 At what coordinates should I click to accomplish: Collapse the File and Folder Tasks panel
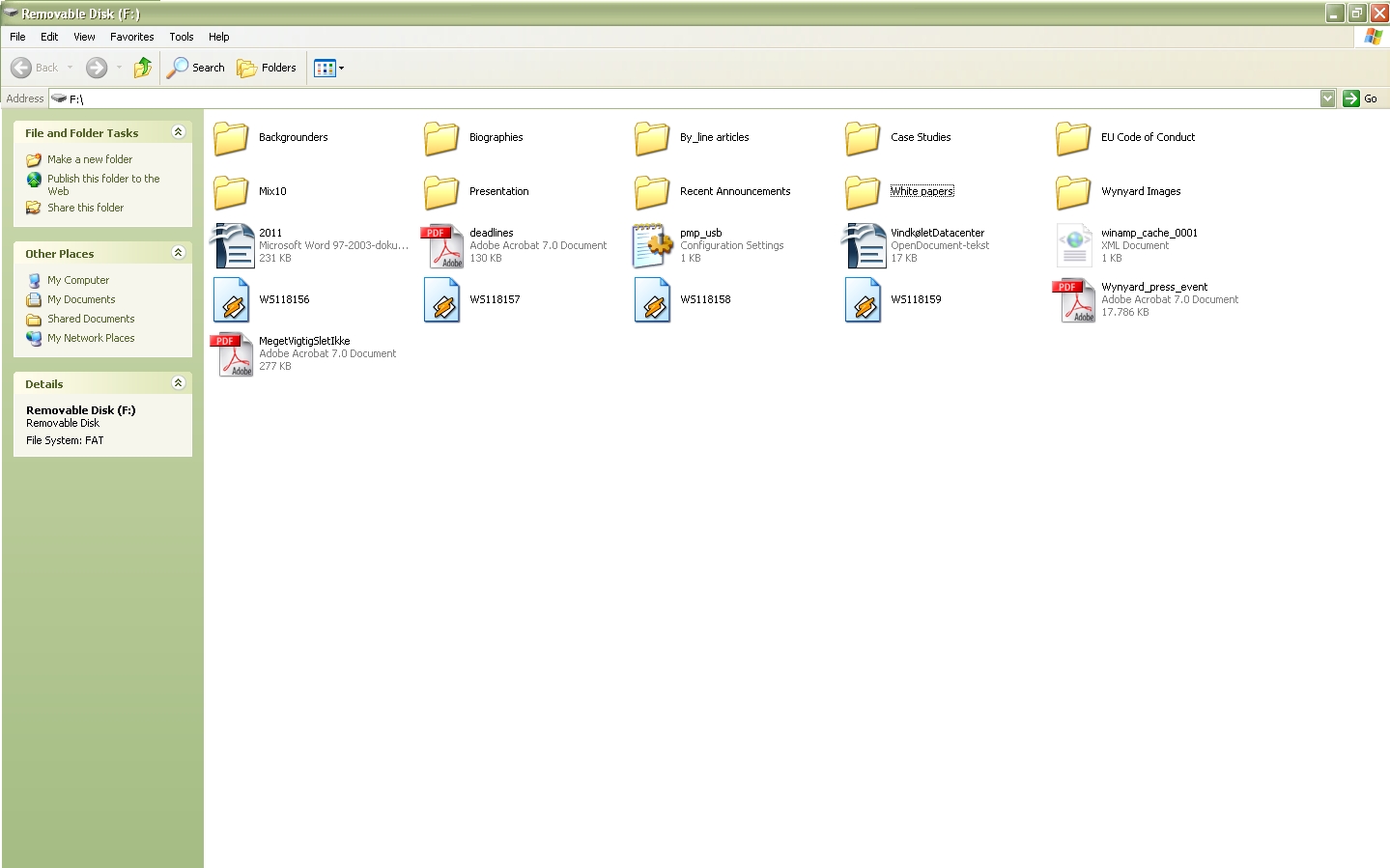coord(178,132)
